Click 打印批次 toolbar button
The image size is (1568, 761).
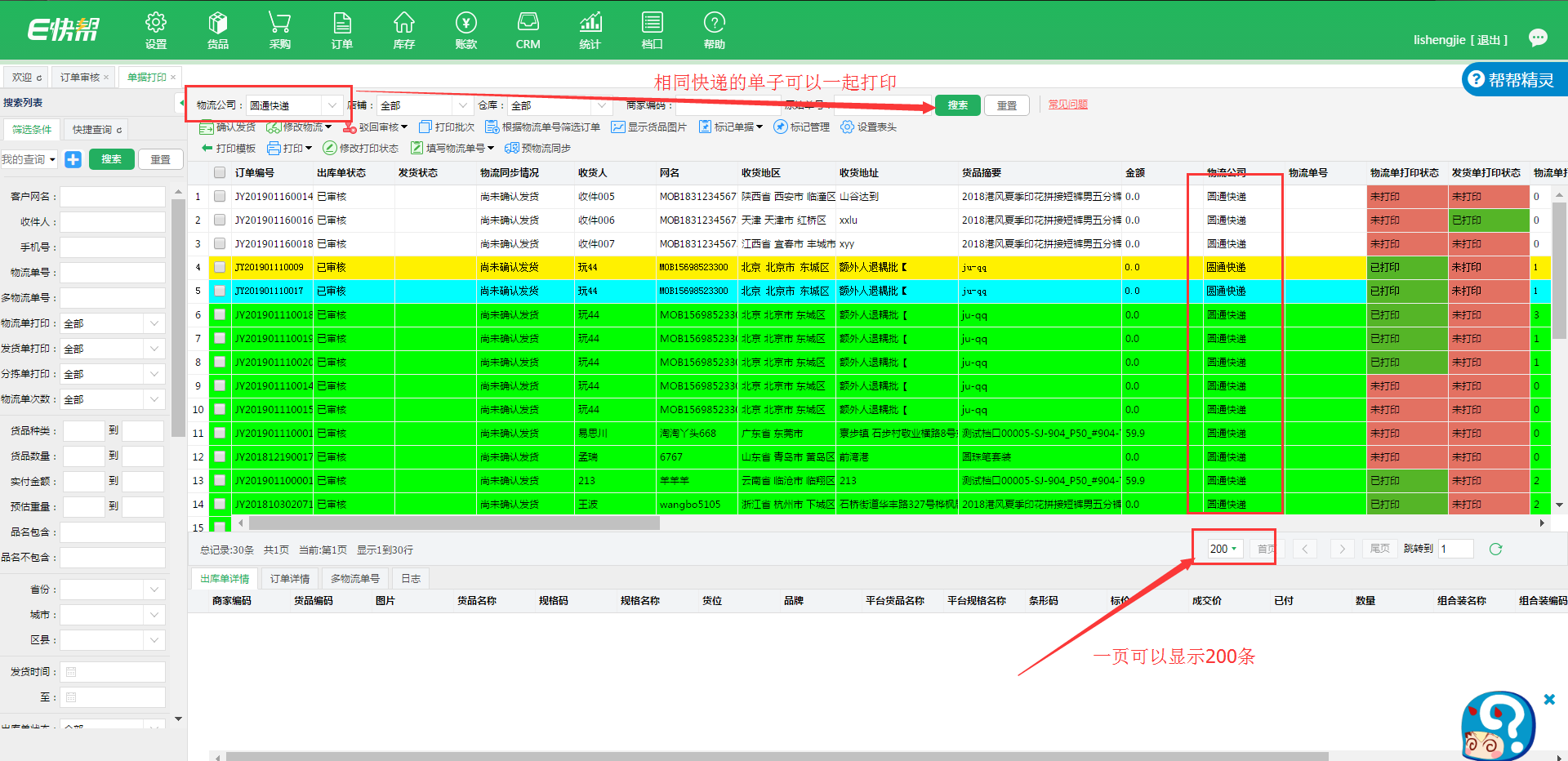(447, 127)
